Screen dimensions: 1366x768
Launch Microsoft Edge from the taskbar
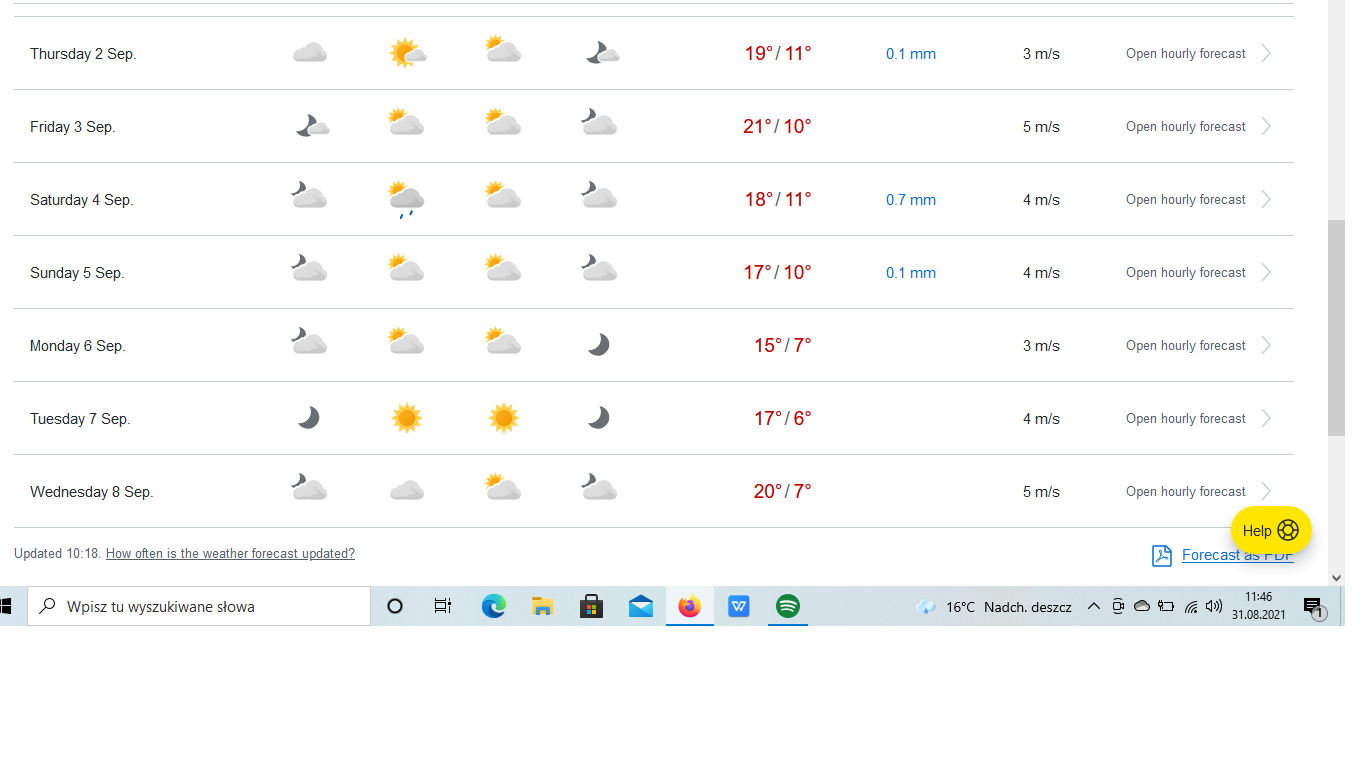(494, 606)
